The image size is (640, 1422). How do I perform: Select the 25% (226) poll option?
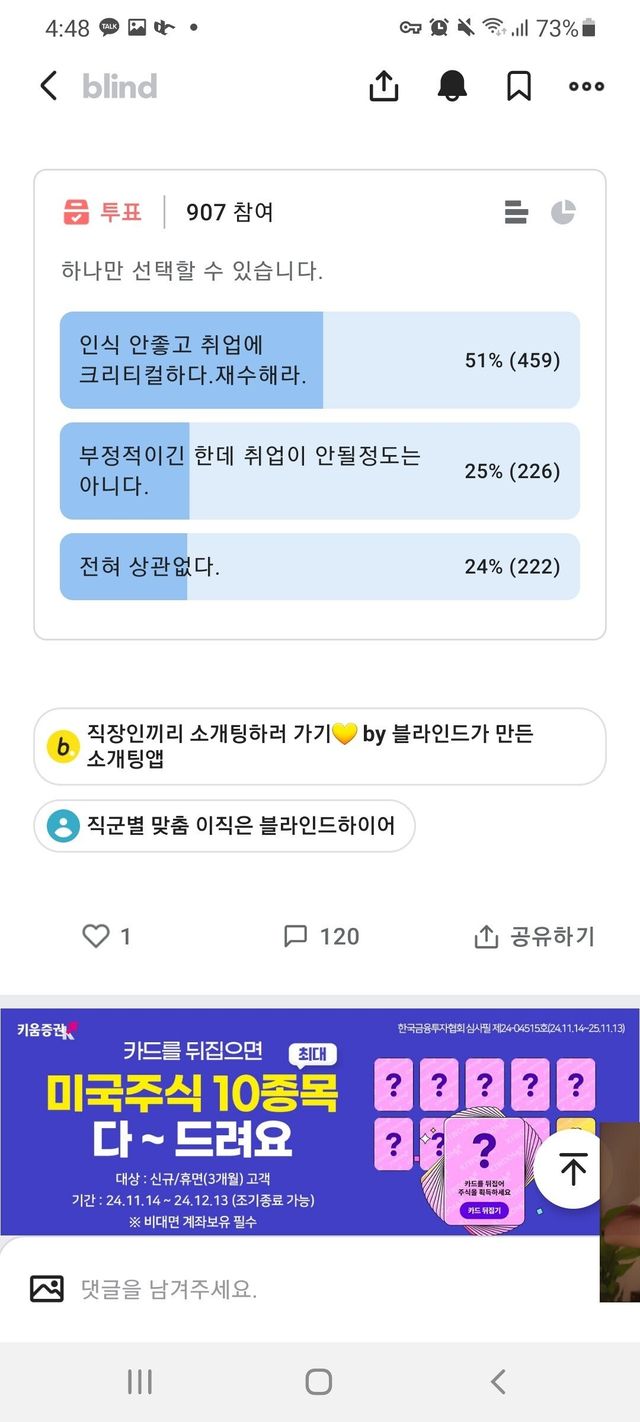[320, 471]
